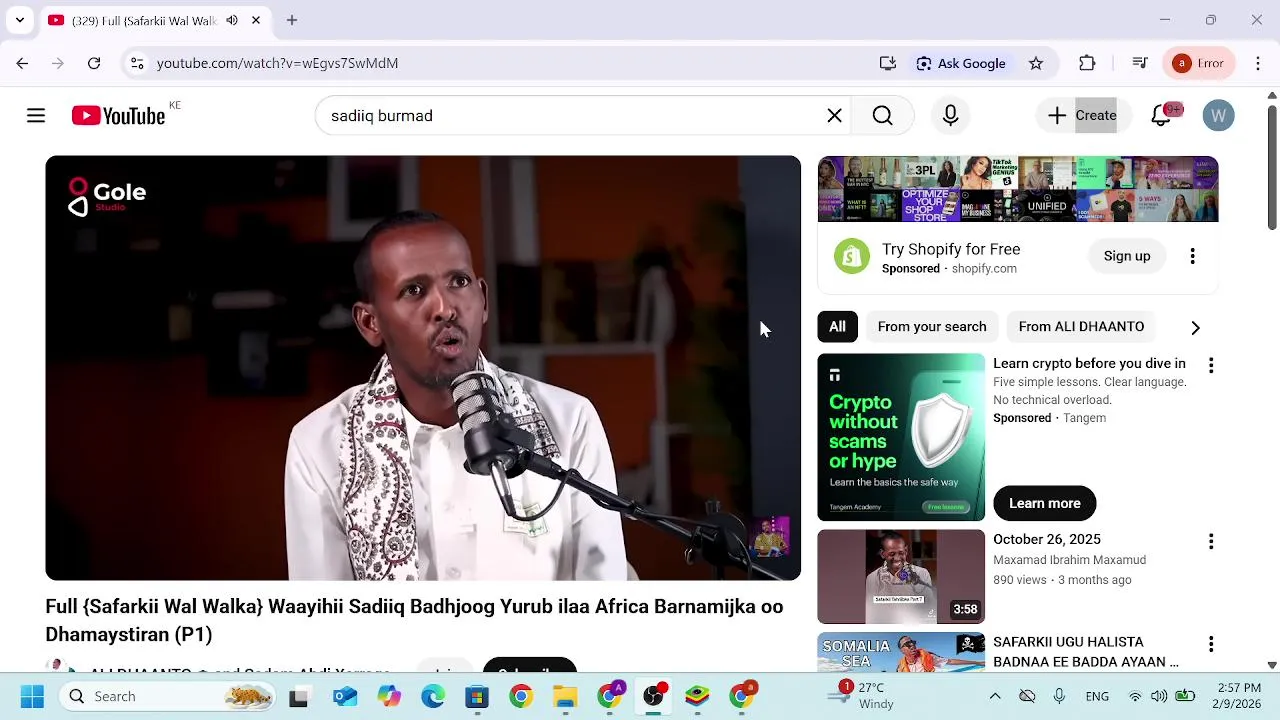
Task: Open the Create button
Action: point(1082,116)
